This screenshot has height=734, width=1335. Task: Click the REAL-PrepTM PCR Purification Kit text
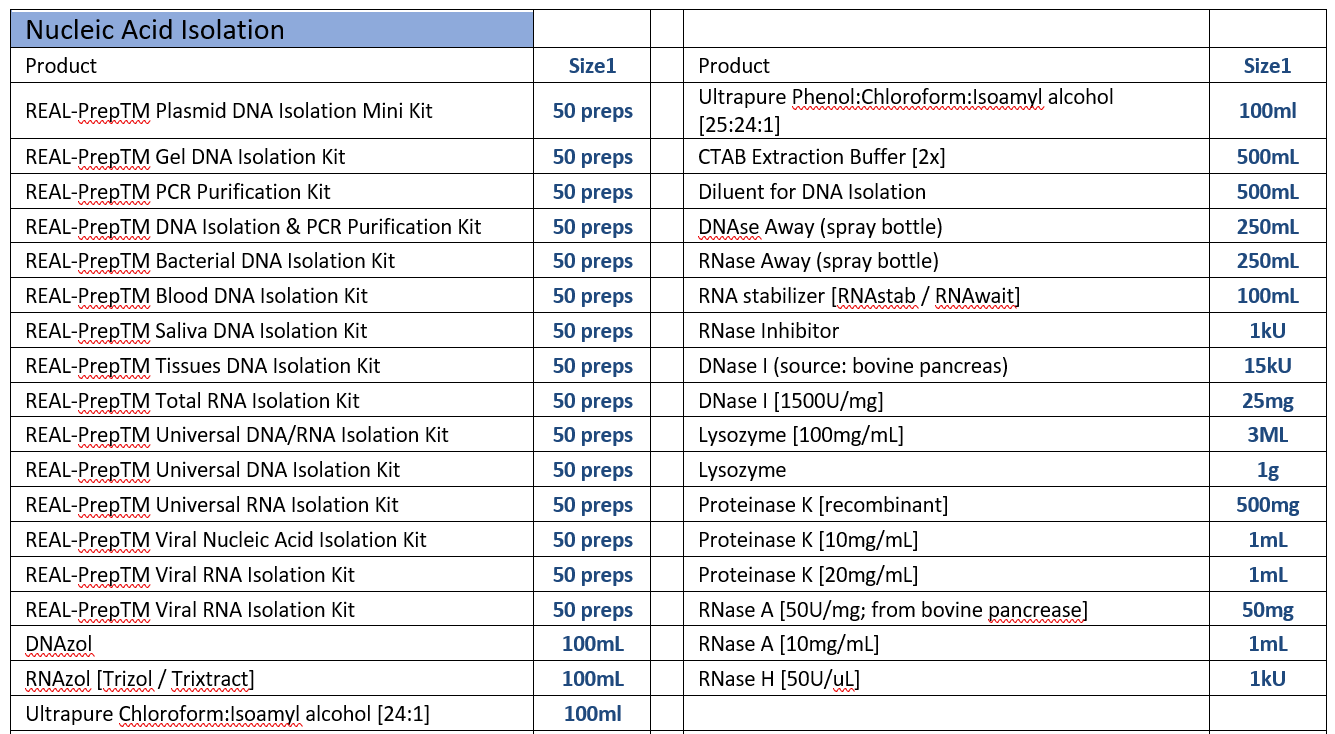(x=178, y=192)
